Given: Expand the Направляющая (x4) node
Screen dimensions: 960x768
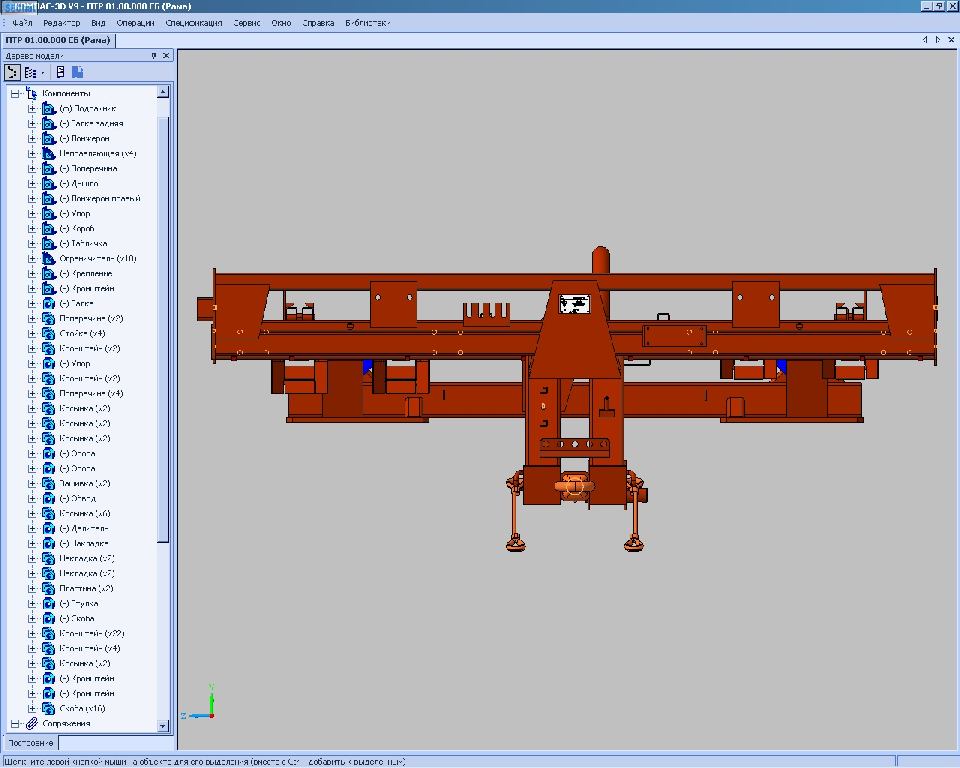Looking at the screenshot, I should 31,154.
